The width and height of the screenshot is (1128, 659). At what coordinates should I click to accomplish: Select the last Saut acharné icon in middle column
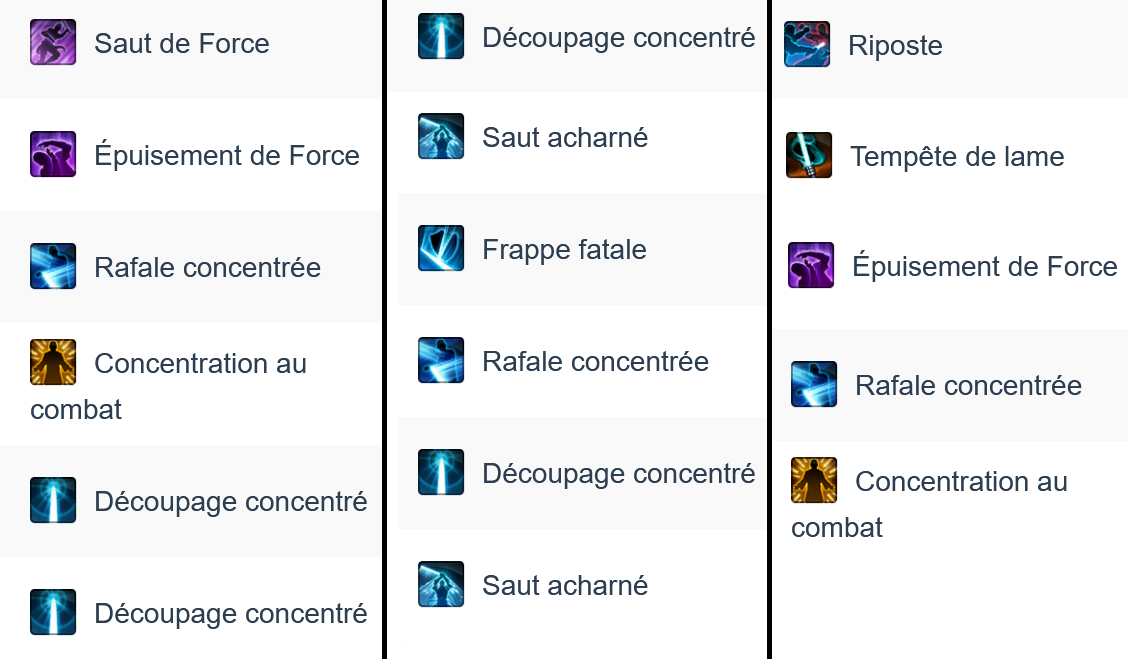(441, 584)
